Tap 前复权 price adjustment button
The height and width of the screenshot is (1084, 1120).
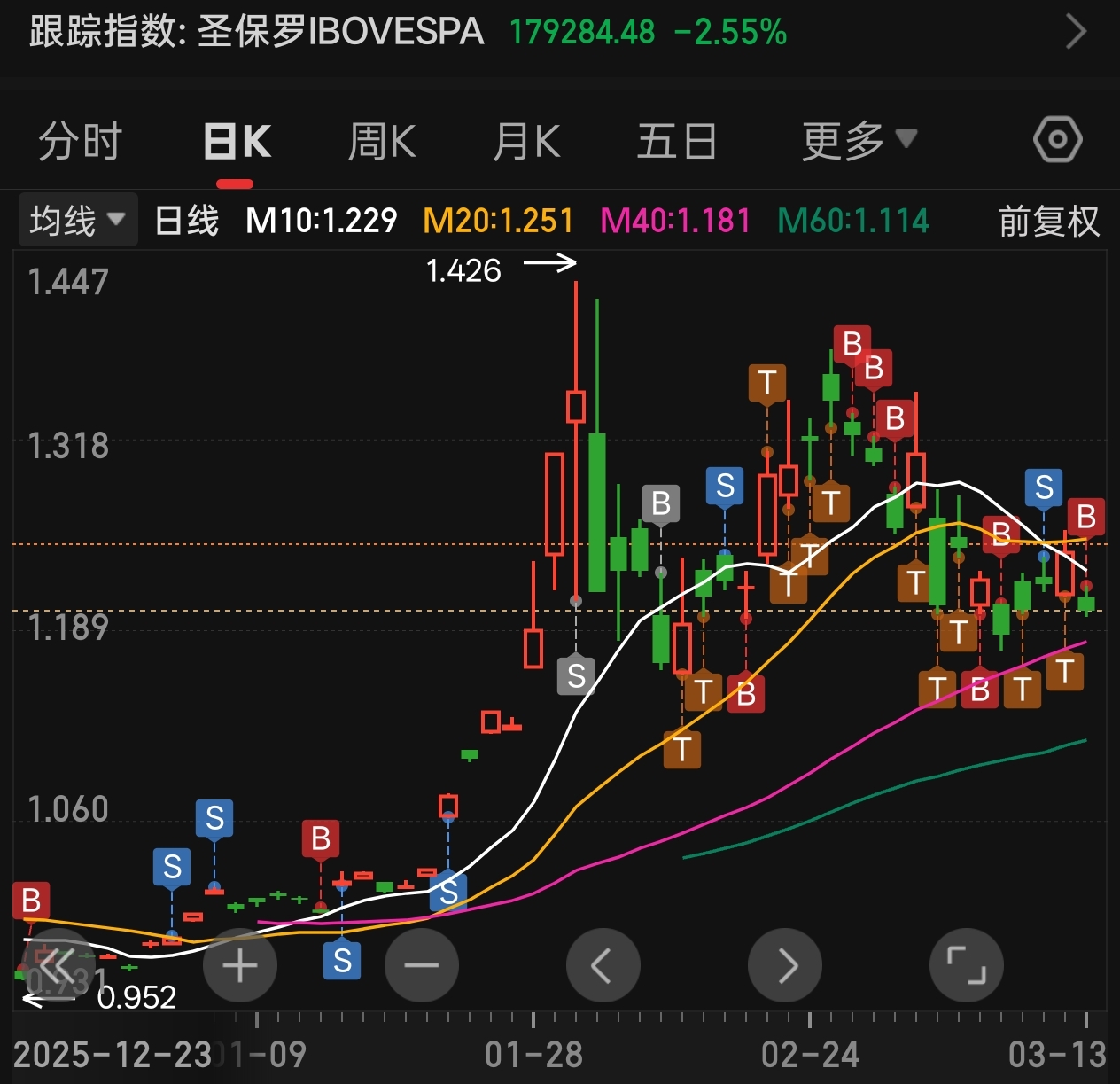(x=1049, y=221)
